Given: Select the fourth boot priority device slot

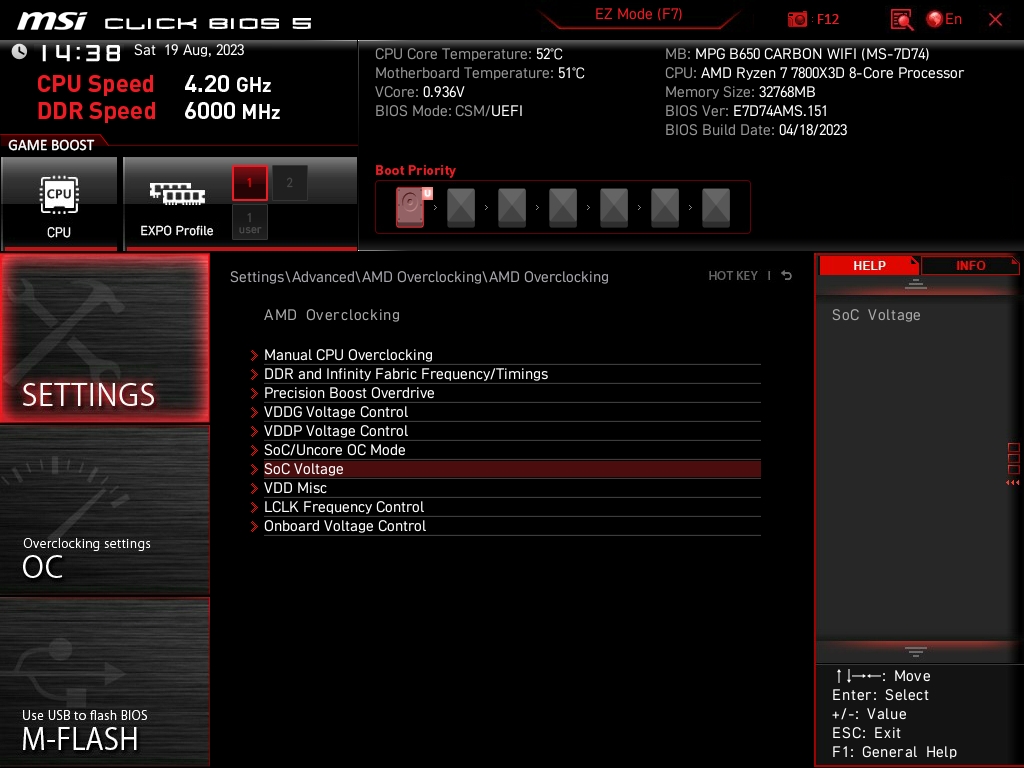Looking at the screenshot, I should [x=563, y=208].
